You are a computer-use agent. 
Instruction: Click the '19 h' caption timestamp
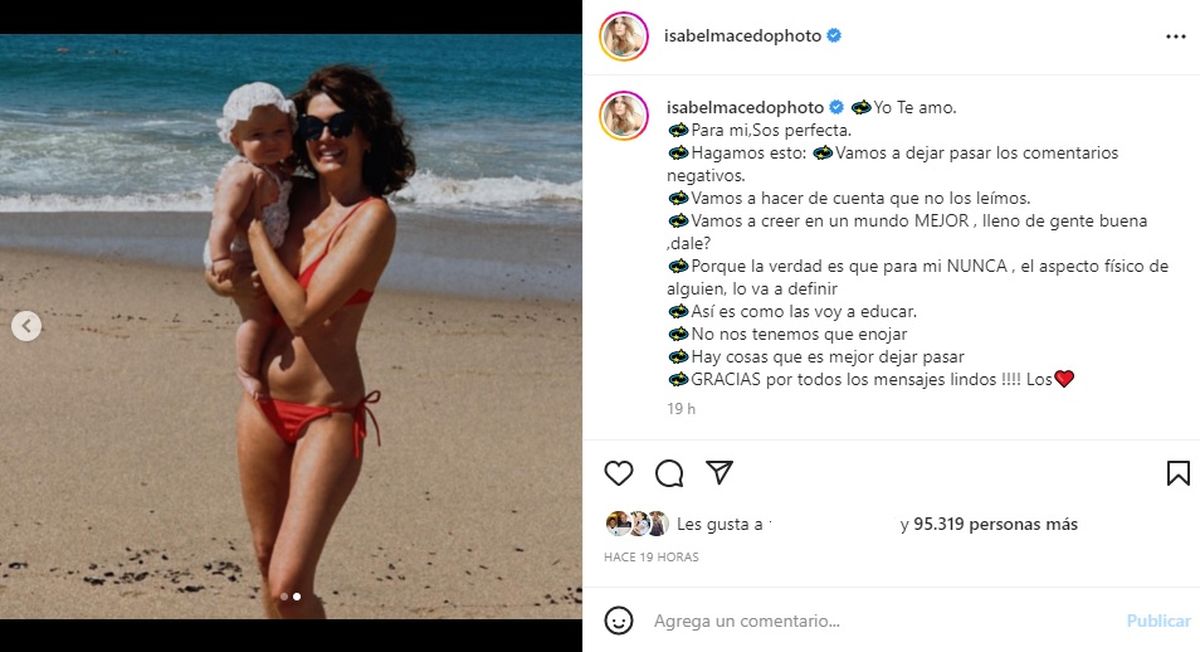pos(681,409)
